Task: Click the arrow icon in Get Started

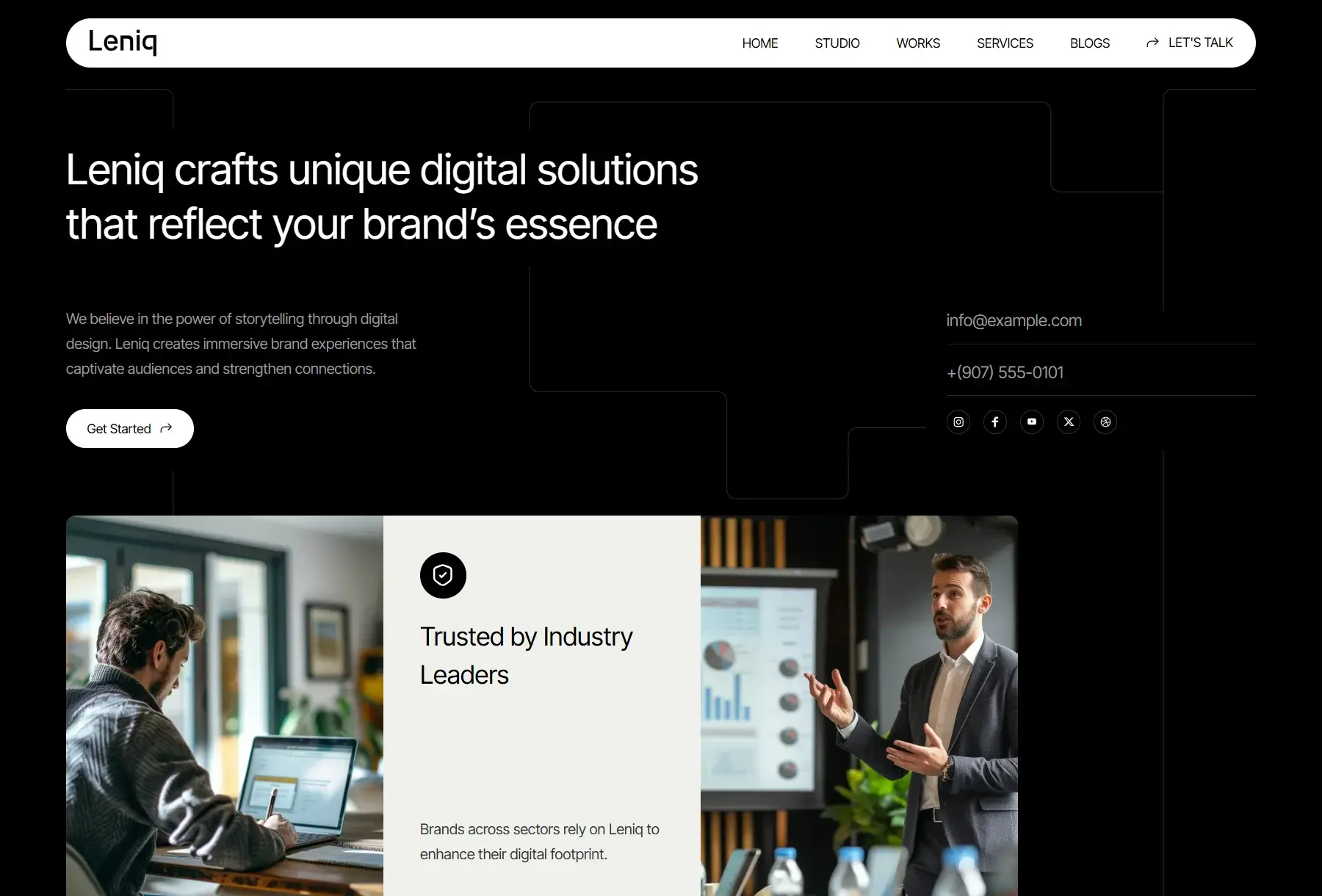Action: tap(166, 428)
